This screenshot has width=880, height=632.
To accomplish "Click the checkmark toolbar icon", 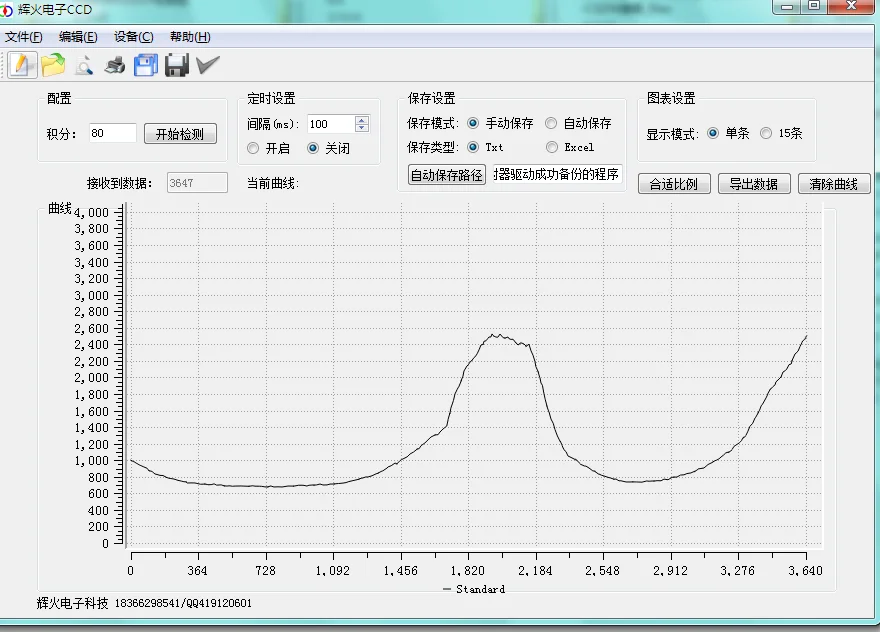I will (208, 65).
